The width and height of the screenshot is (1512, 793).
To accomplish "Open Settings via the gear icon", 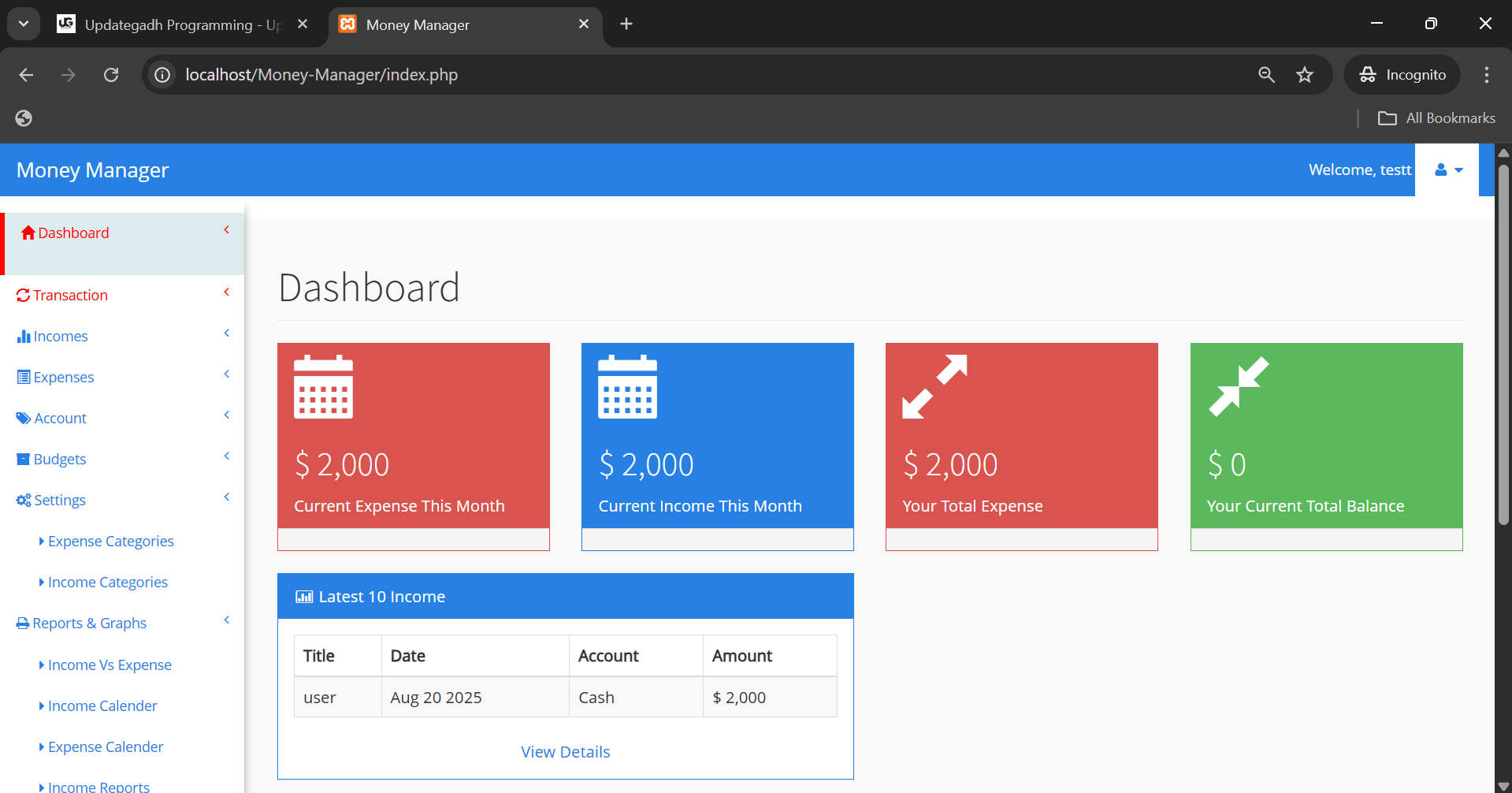I will pyautogui.click(x=24, y=499).
